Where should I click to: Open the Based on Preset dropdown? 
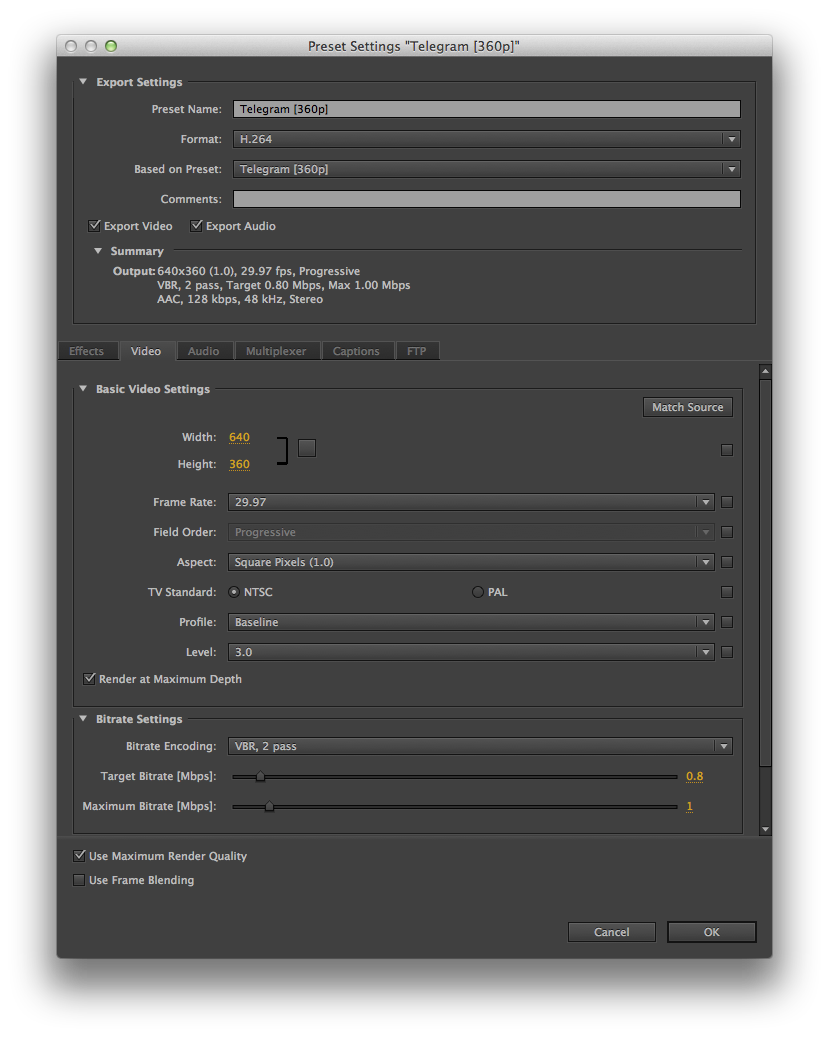point(486,169)
